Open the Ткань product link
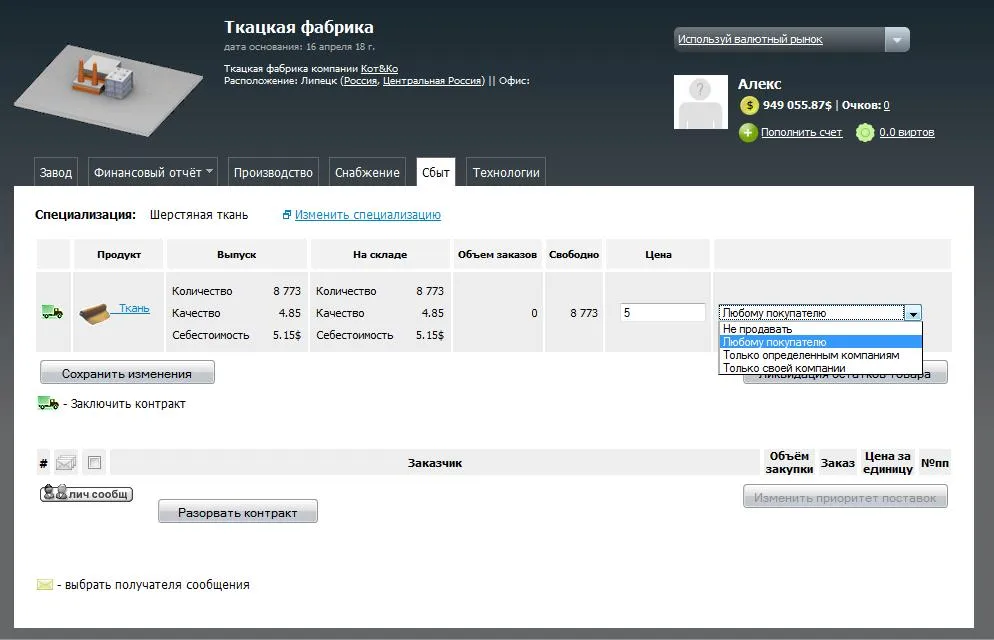The height and width of the screenshot is (640, 994). coord(135,309)
